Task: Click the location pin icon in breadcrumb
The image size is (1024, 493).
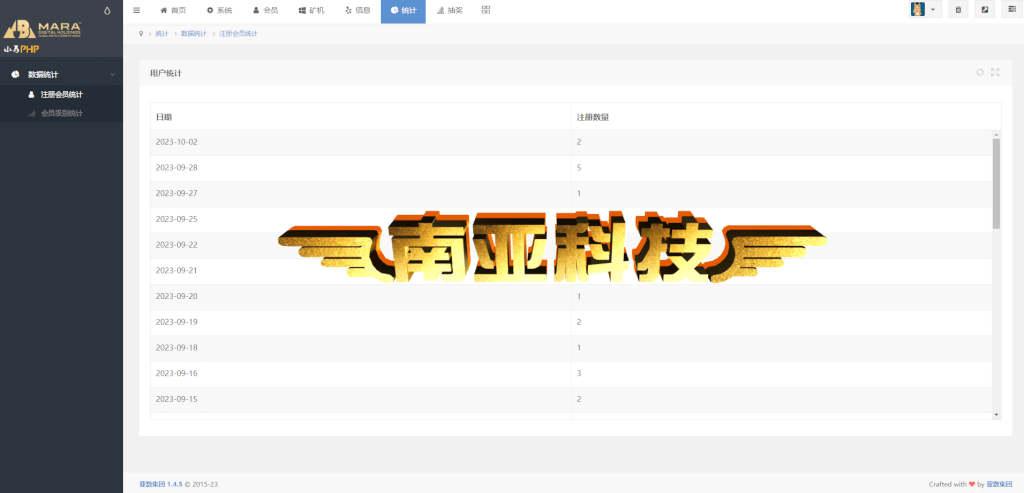Action: [141, 33]
